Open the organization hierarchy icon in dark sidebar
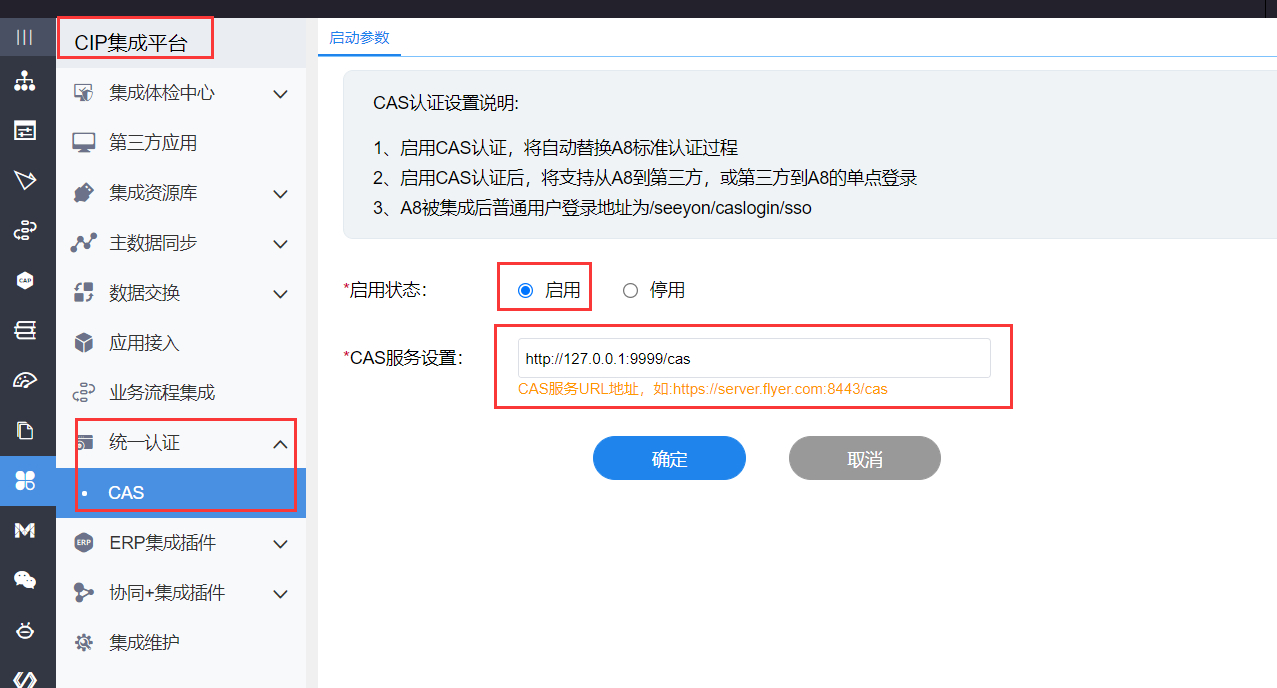The width and height of the screenshot is (1277, 688). (x=24, y=82)
